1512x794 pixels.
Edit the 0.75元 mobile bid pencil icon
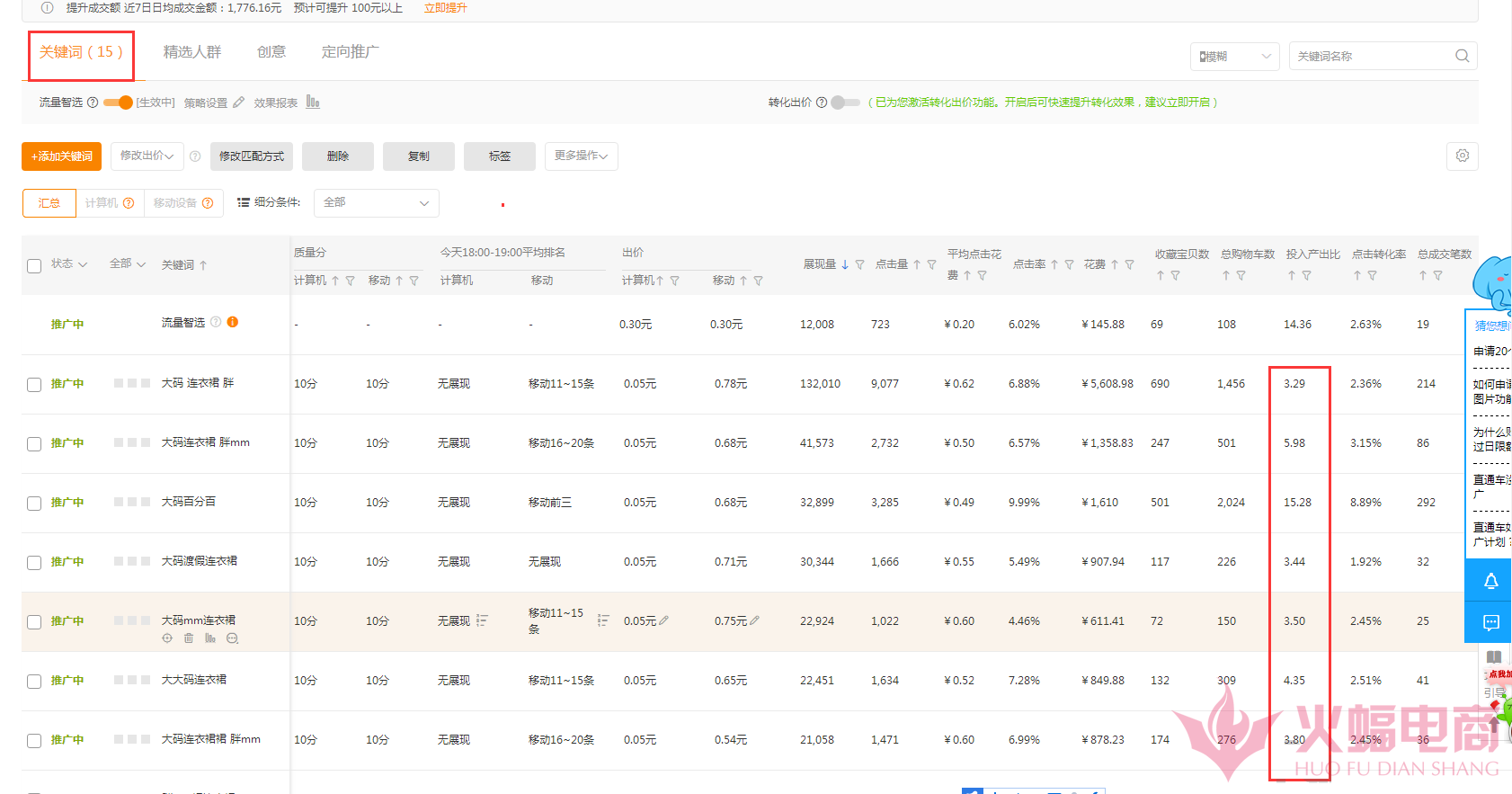point(754,620)
